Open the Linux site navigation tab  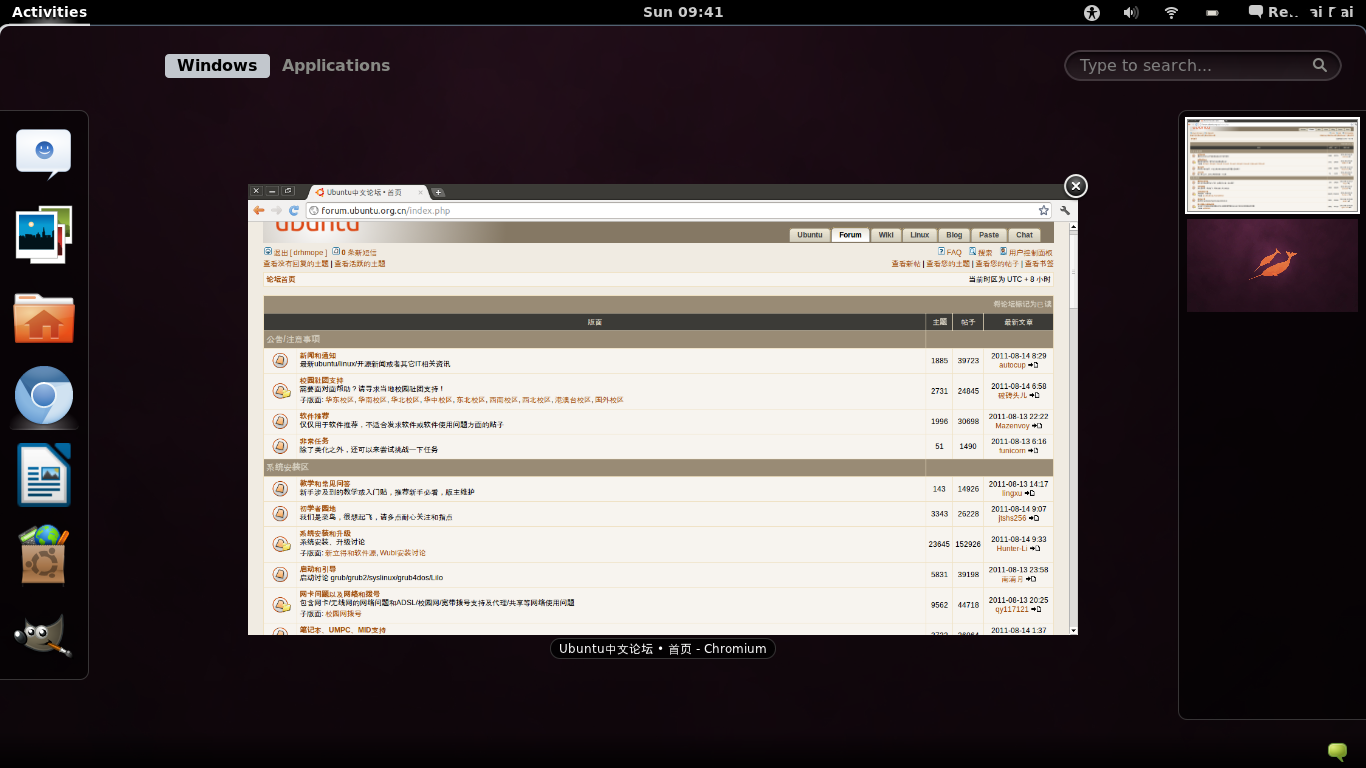[919, 235]
